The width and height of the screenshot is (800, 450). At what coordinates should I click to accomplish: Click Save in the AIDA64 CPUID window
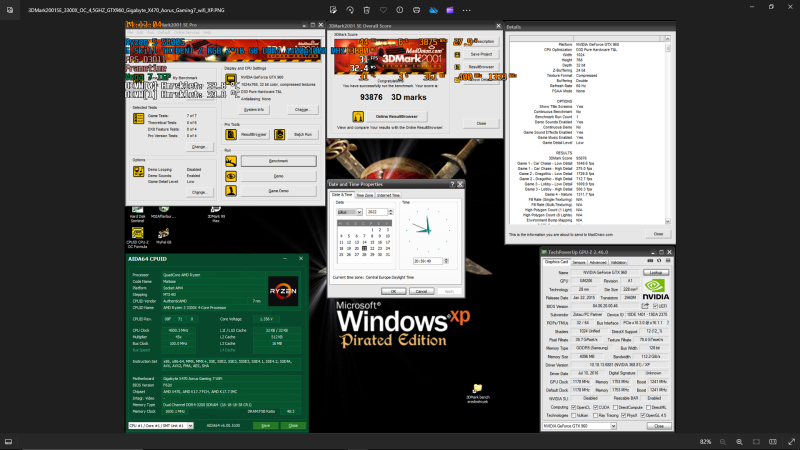pos(265,426)
